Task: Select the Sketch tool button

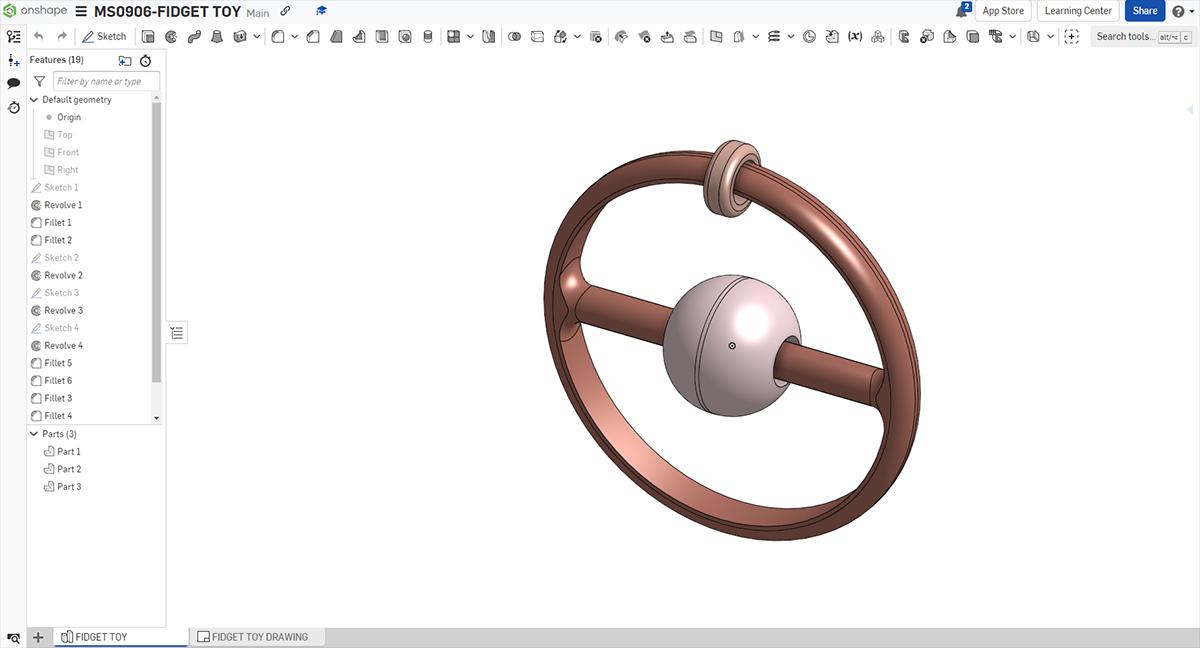Action: pyautogui.click(x=104, y=36)
